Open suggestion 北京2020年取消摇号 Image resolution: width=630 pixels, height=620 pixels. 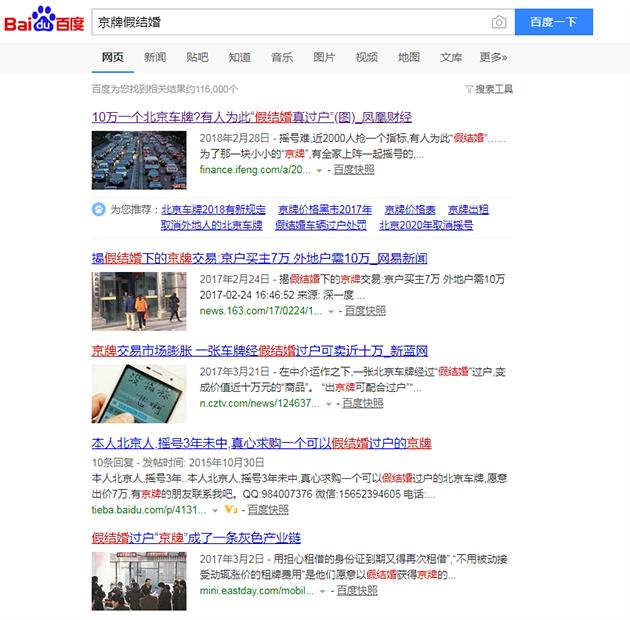(426, 225)
